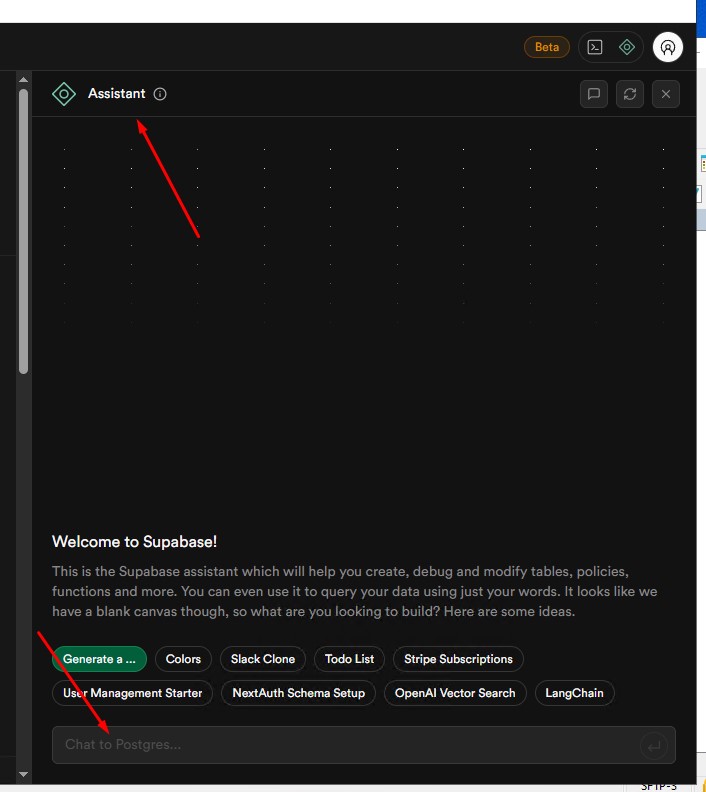Screen dimensions: 706x792
Task: Click NextAuth Schema Setup chip
Action: [298, 692]
